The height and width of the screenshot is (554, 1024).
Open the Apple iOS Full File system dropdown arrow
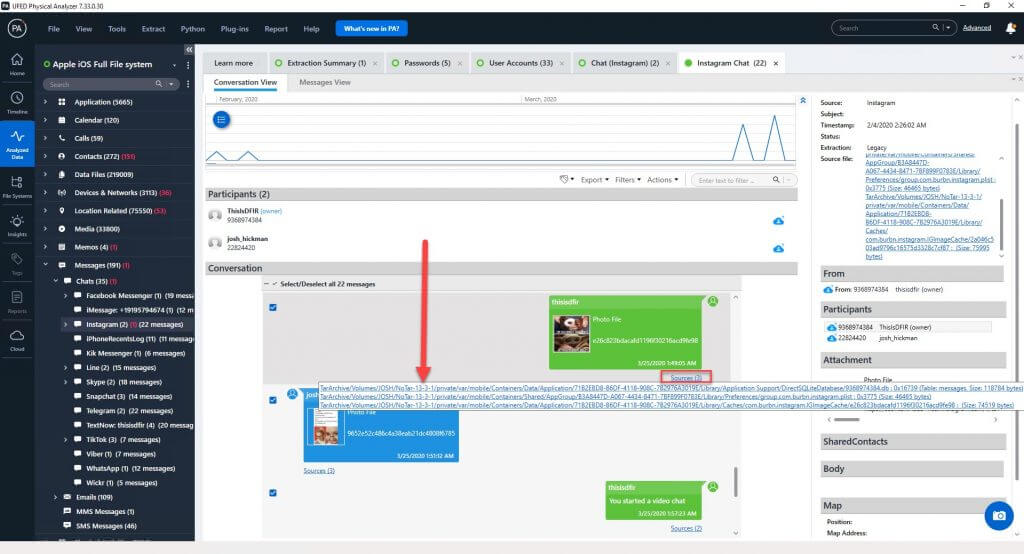click(x=174, y=65)
